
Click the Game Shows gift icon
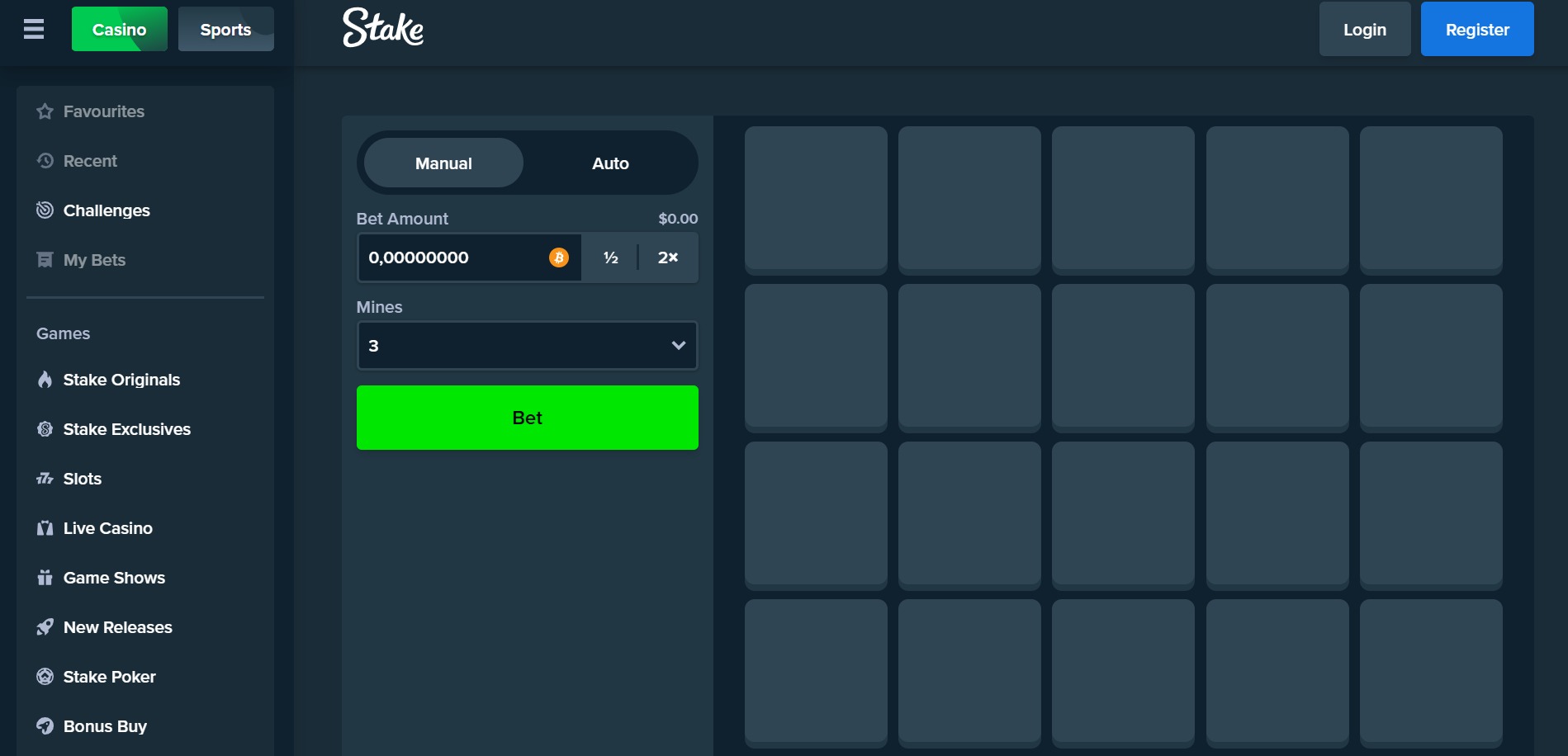click(45, 578)
